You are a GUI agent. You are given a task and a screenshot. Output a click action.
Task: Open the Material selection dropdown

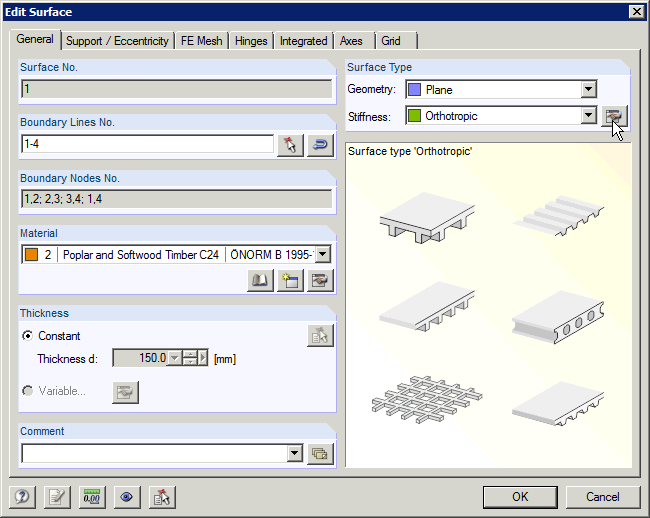[x=322, y=254]
